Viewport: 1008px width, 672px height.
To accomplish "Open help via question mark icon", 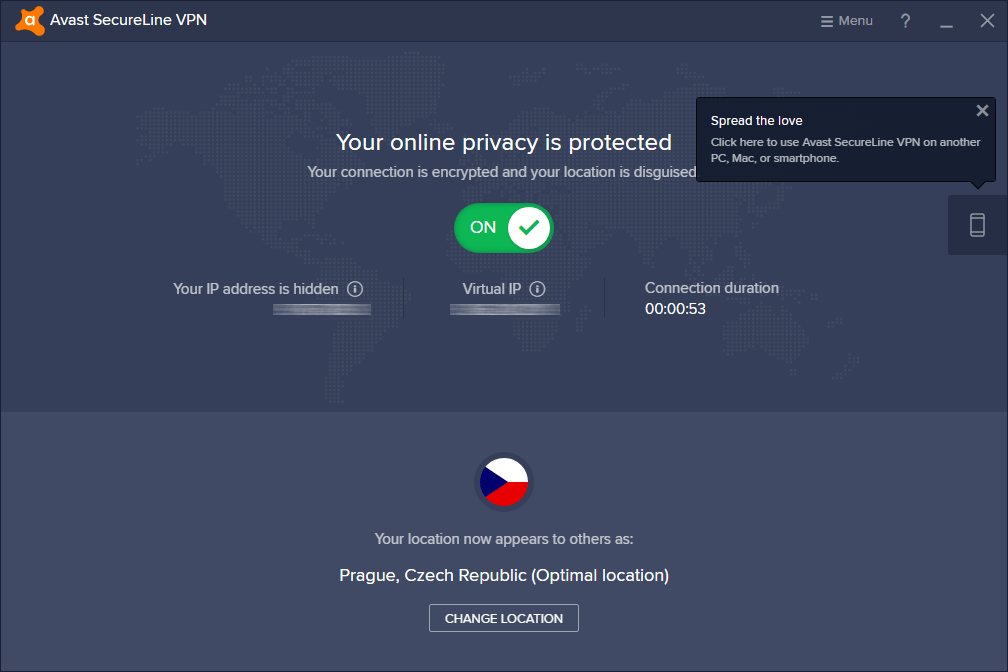I will pyautogui.click(x=905, y=21).
